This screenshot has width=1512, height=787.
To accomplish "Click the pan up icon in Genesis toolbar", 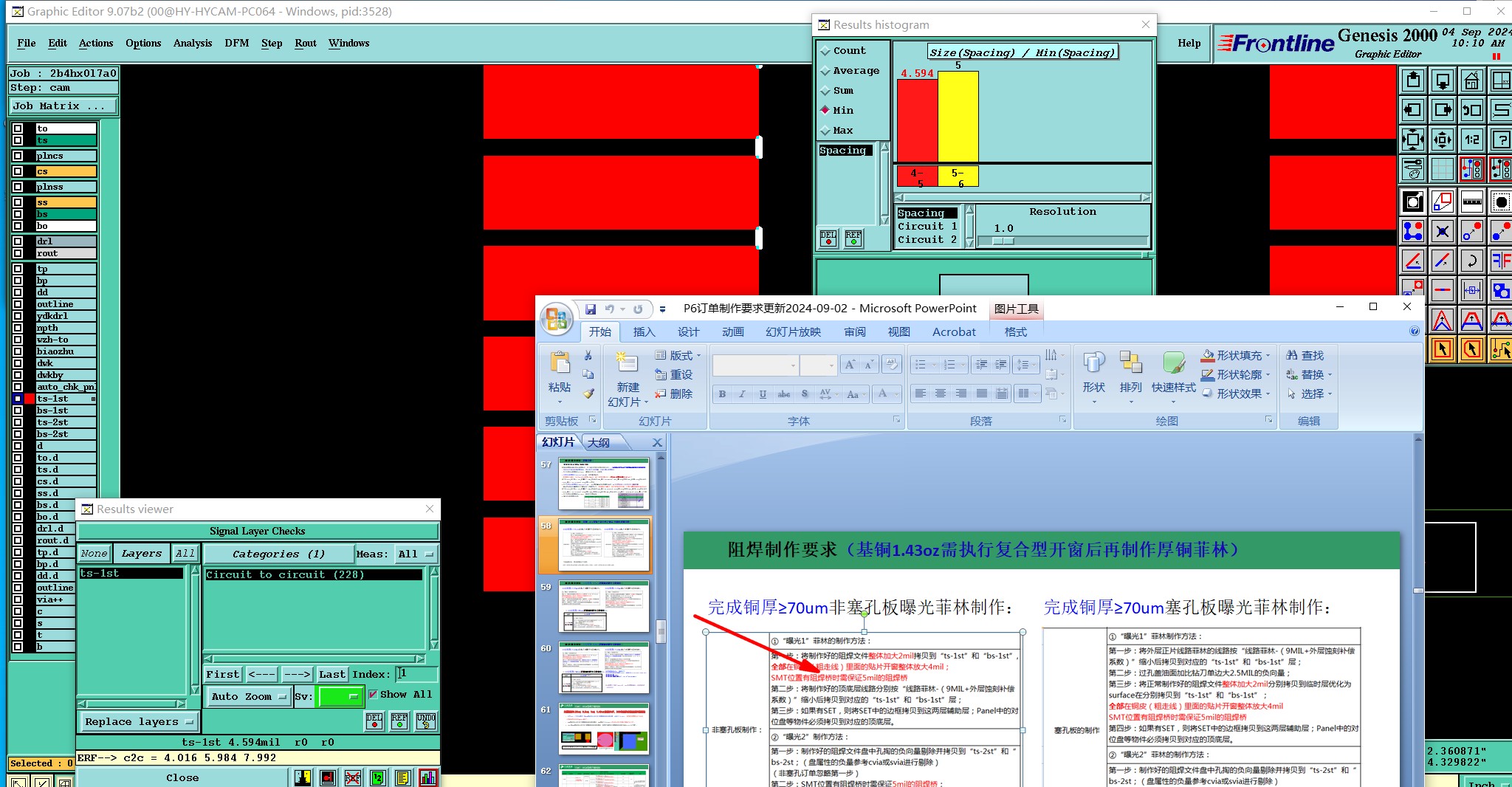I will point(1412,80).
